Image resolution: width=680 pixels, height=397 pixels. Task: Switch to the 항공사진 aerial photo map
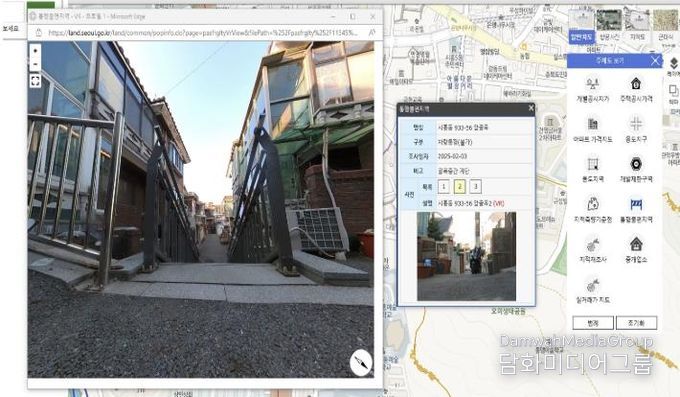(609, 26)
